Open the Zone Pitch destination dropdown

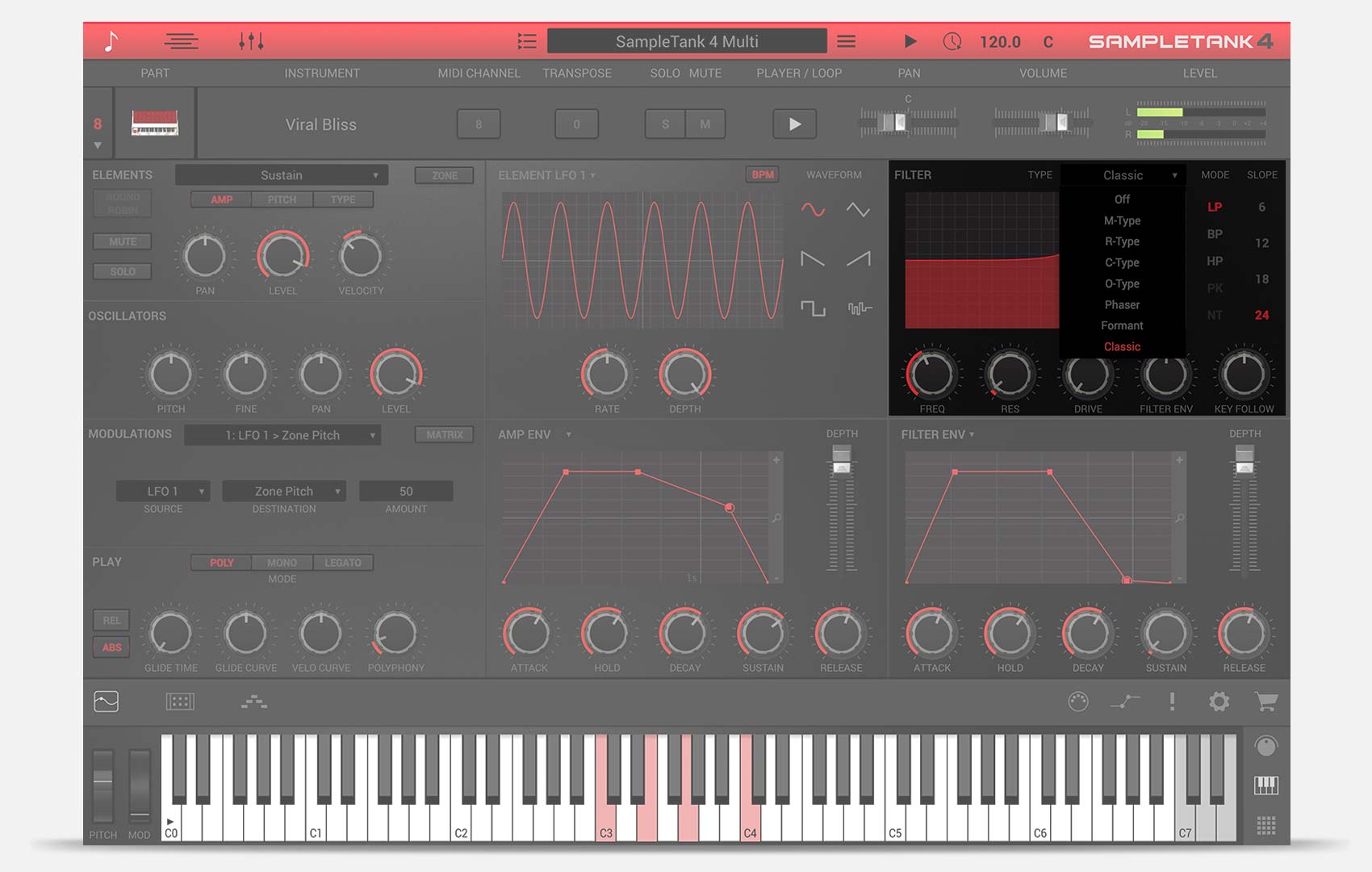pyautogui.click(x=284, y=491)
